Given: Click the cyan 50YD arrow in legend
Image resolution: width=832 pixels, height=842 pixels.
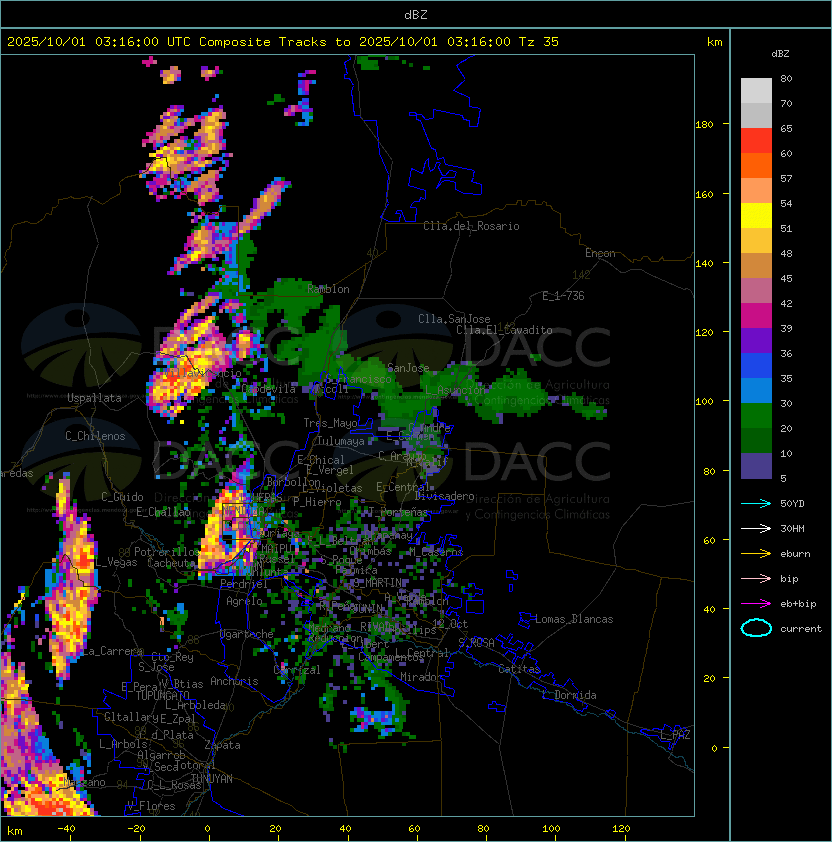Looking at the screenshot, I should [x=756, y=503].
